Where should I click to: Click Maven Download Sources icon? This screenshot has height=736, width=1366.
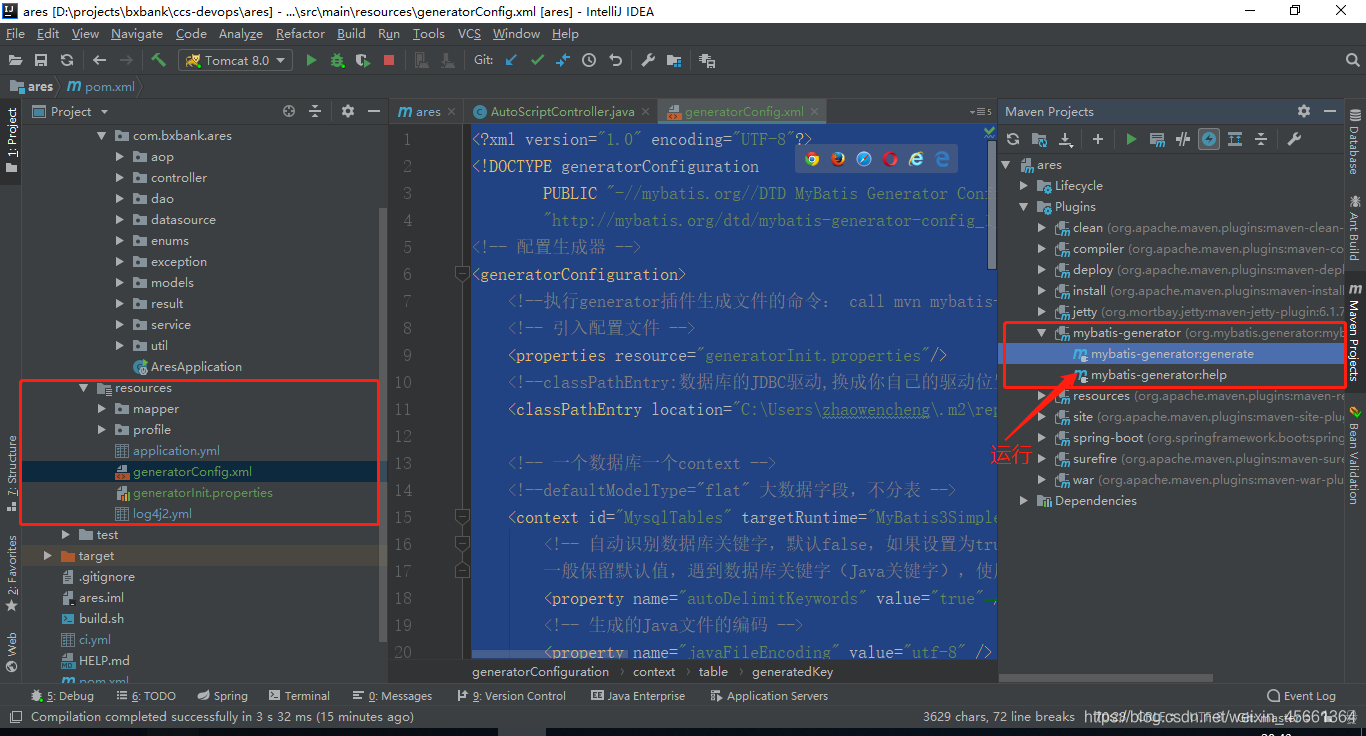(x=1065, y=139)
